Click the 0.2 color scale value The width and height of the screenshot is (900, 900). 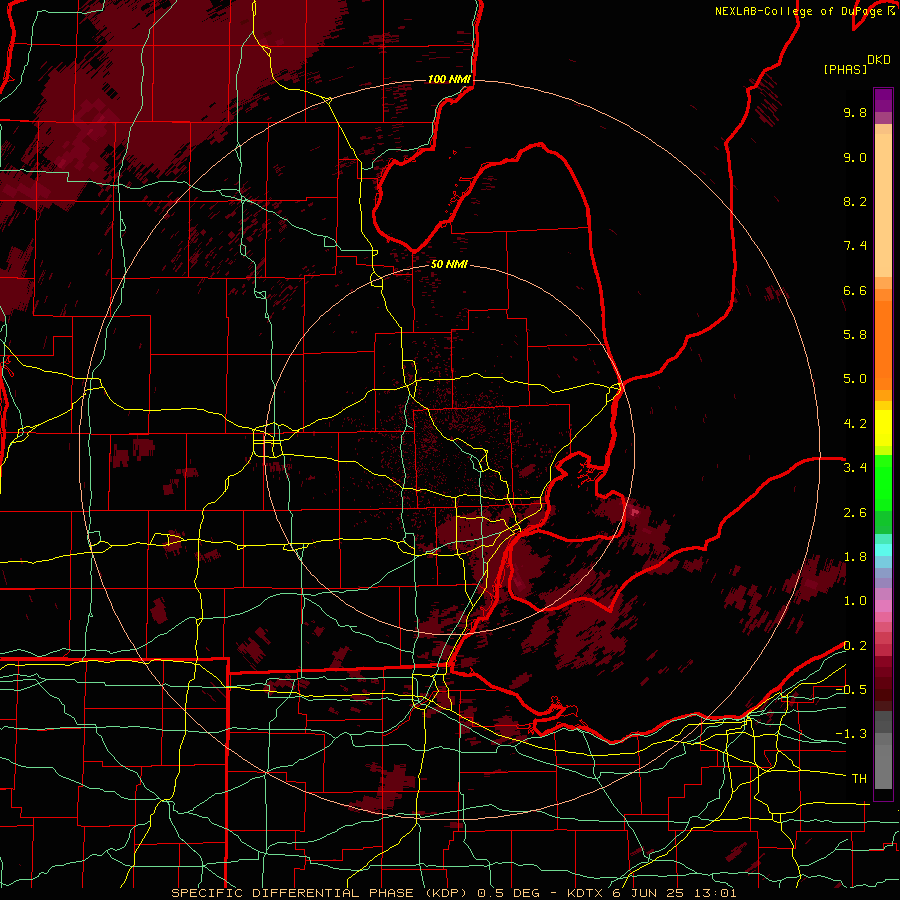[855, 646]
